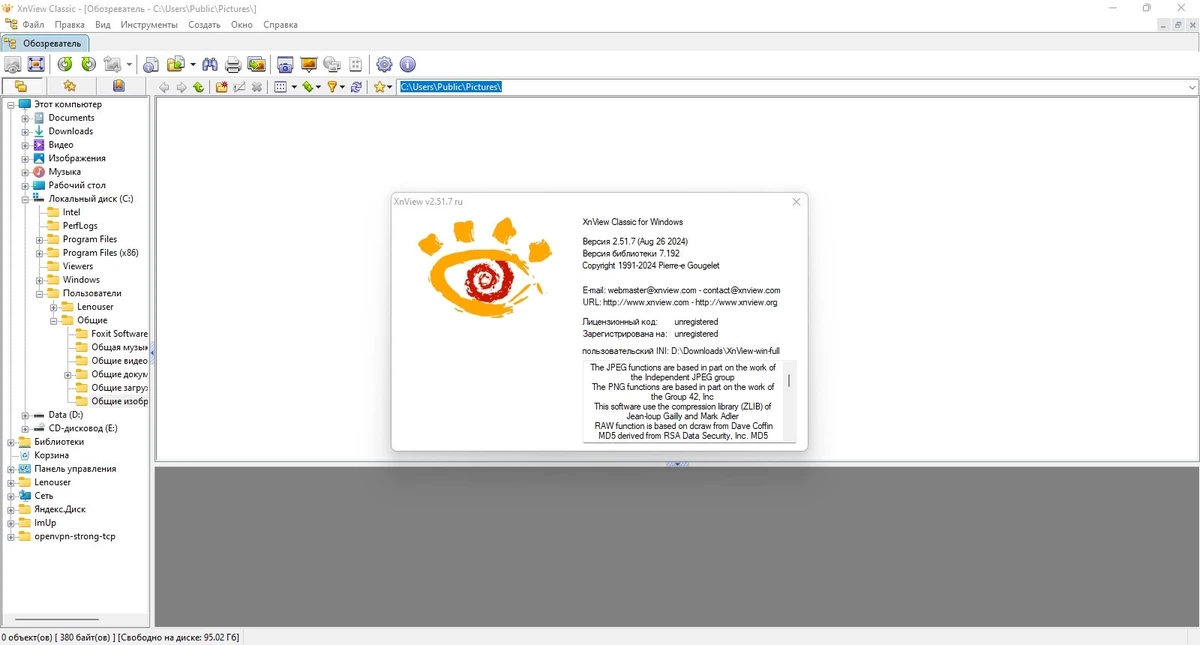The width and height of the screenshot is (1200, 645).
Task: Click the JPEG lossless transformations icon
Action: (x=112, y=64)
